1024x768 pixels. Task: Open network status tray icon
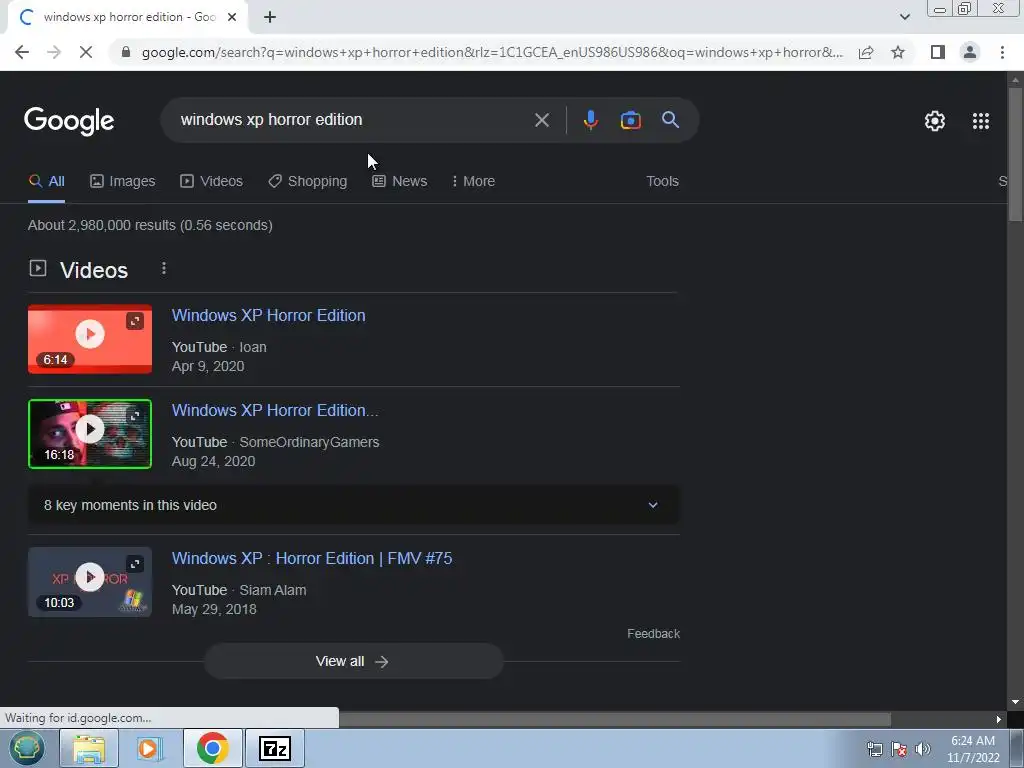874,749
